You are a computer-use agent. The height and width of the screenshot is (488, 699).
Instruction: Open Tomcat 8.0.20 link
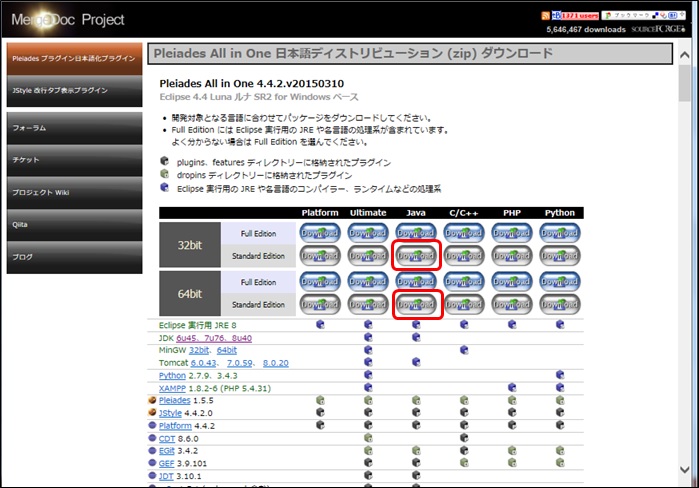click(275, 363)
